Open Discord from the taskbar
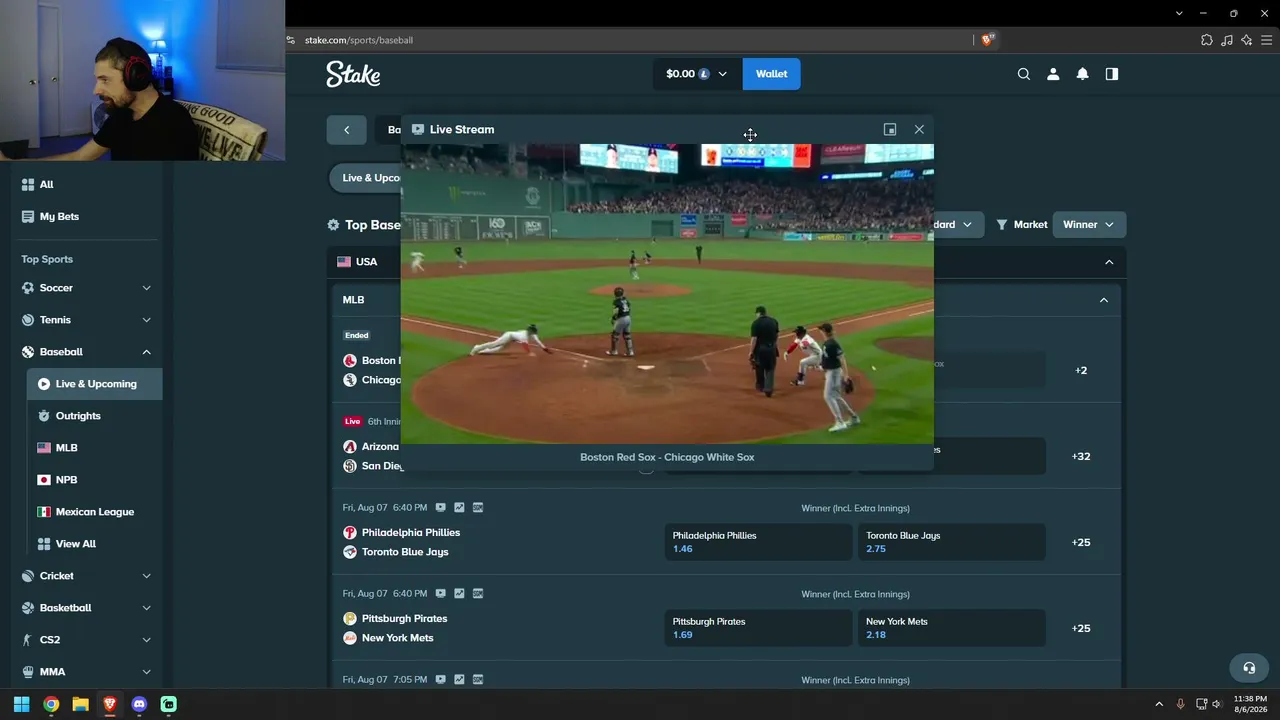 pyautogui.click(x=139, y=704)
